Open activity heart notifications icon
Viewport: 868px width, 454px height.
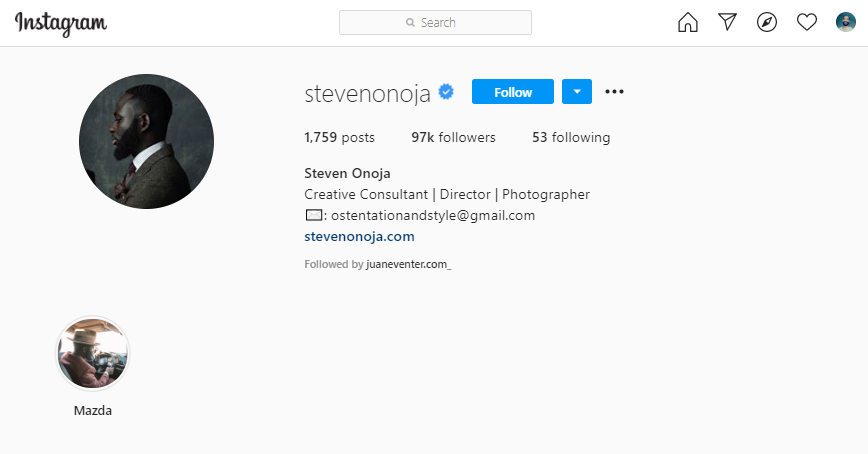[807, 23]
